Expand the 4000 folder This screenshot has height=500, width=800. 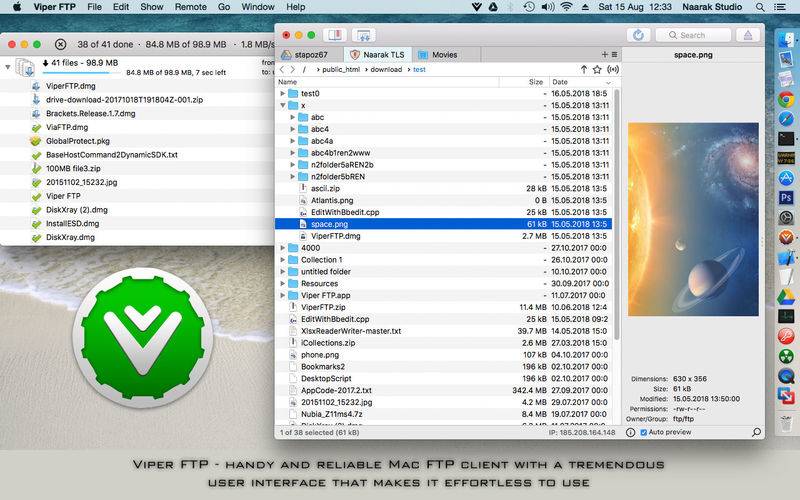pyautogui.click(x=283, y=247)
